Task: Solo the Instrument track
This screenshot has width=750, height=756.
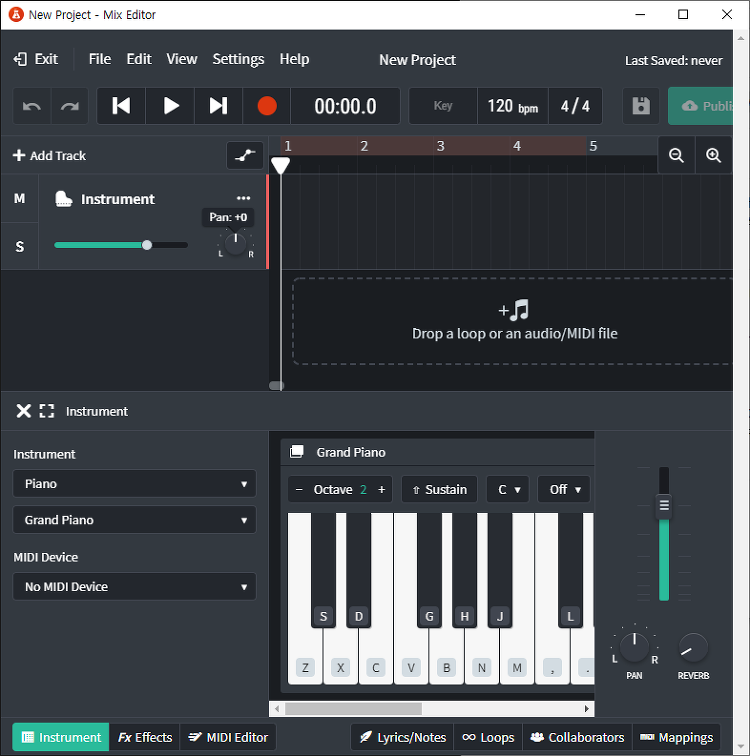Action: point(19,246)
